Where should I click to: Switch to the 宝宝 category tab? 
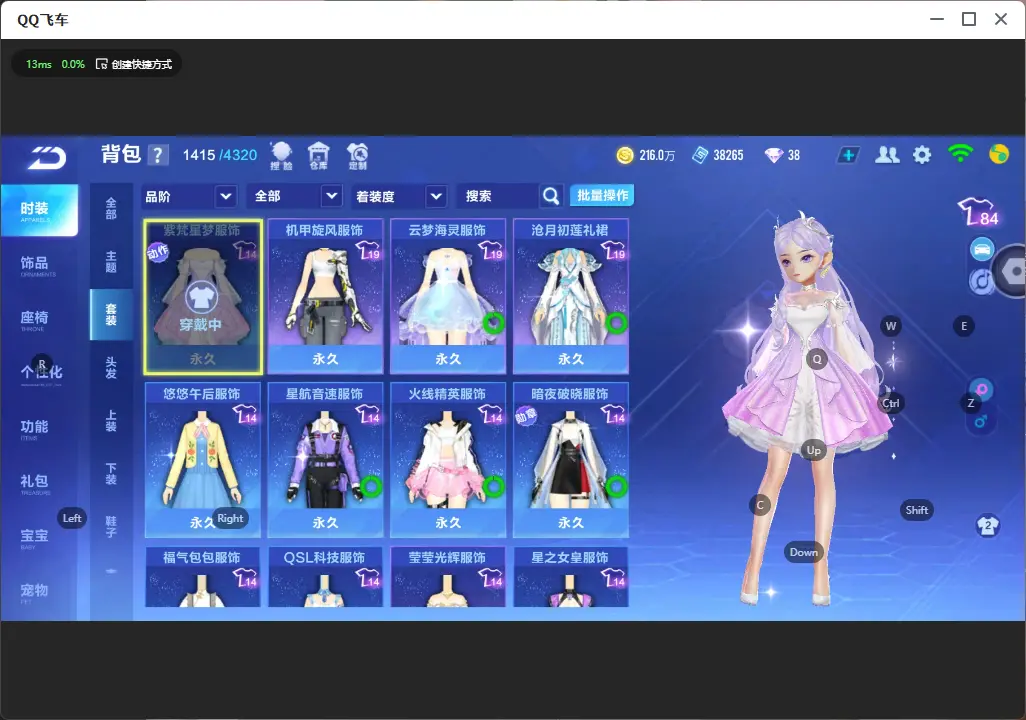(35, 537)
